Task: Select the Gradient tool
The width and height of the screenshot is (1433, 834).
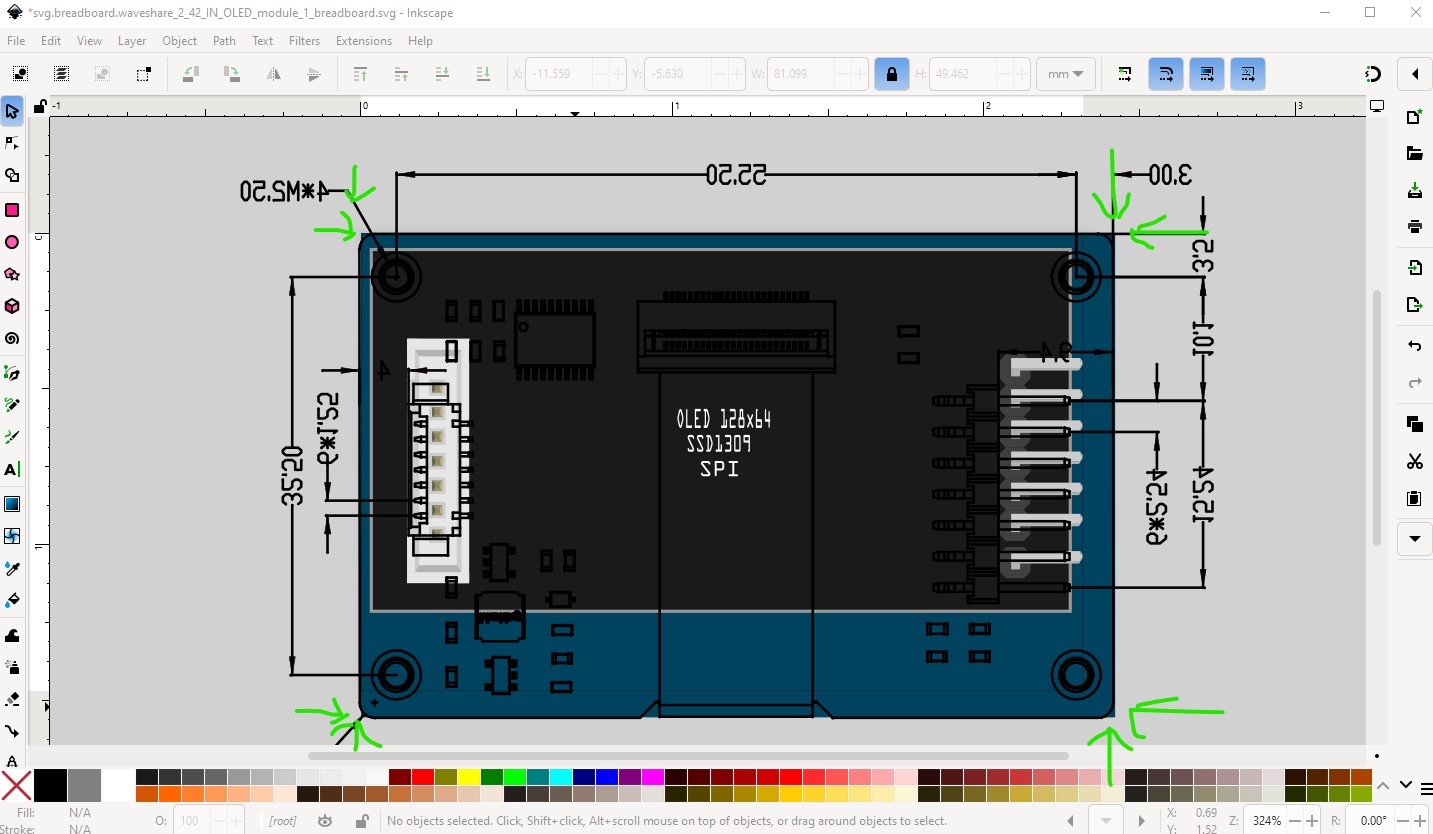Action: pos(12,503)
